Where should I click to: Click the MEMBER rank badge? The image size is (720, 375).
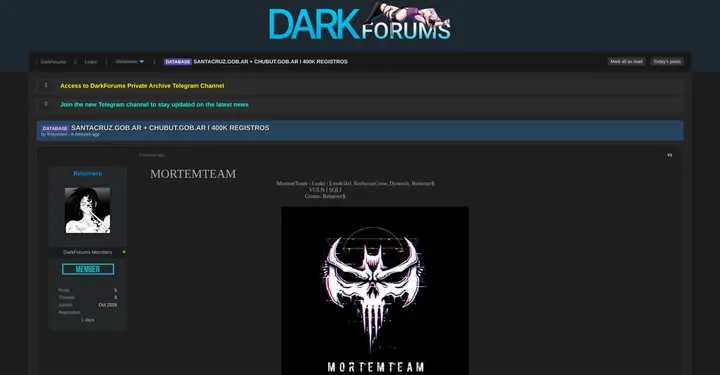(88, 269)
